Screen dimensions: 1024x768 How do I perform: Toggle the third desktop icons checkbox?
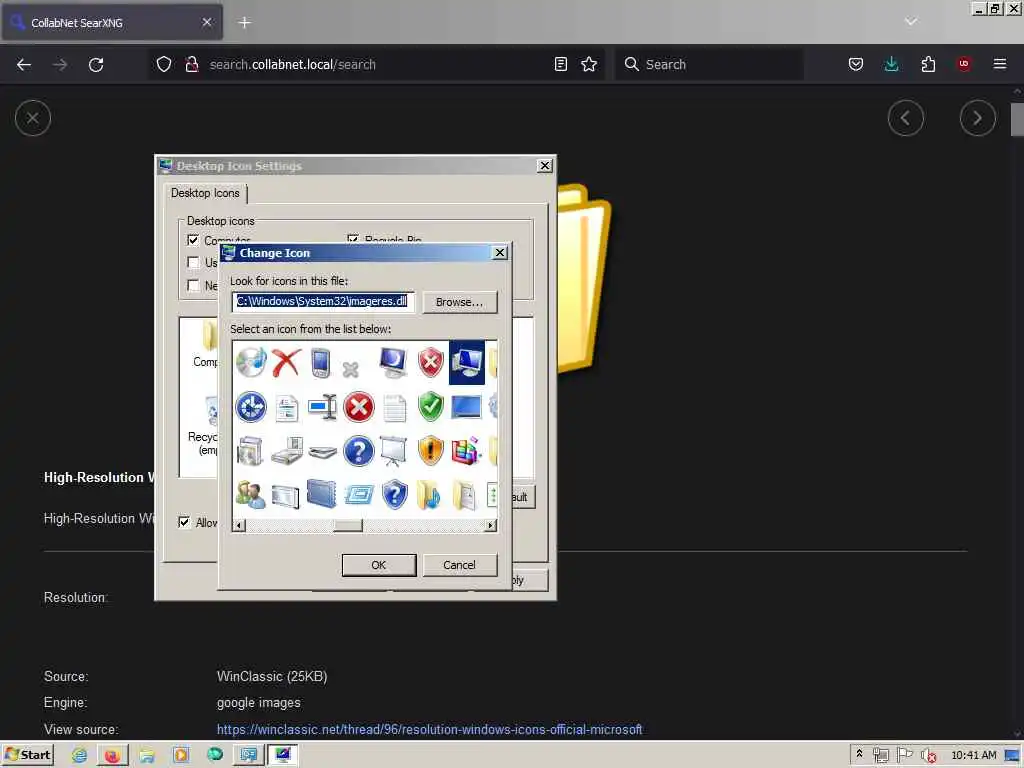(x=193, y=285)
